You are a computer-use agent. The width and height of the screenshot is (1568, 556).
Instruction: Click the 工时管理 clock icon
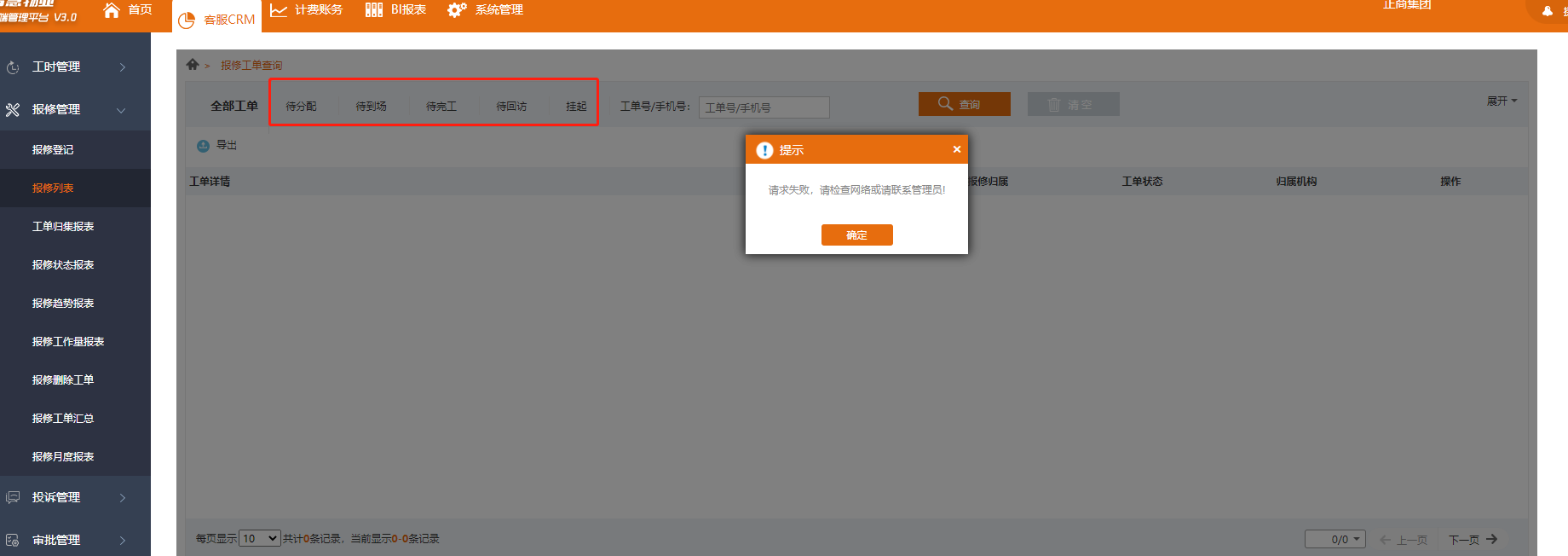13,67
